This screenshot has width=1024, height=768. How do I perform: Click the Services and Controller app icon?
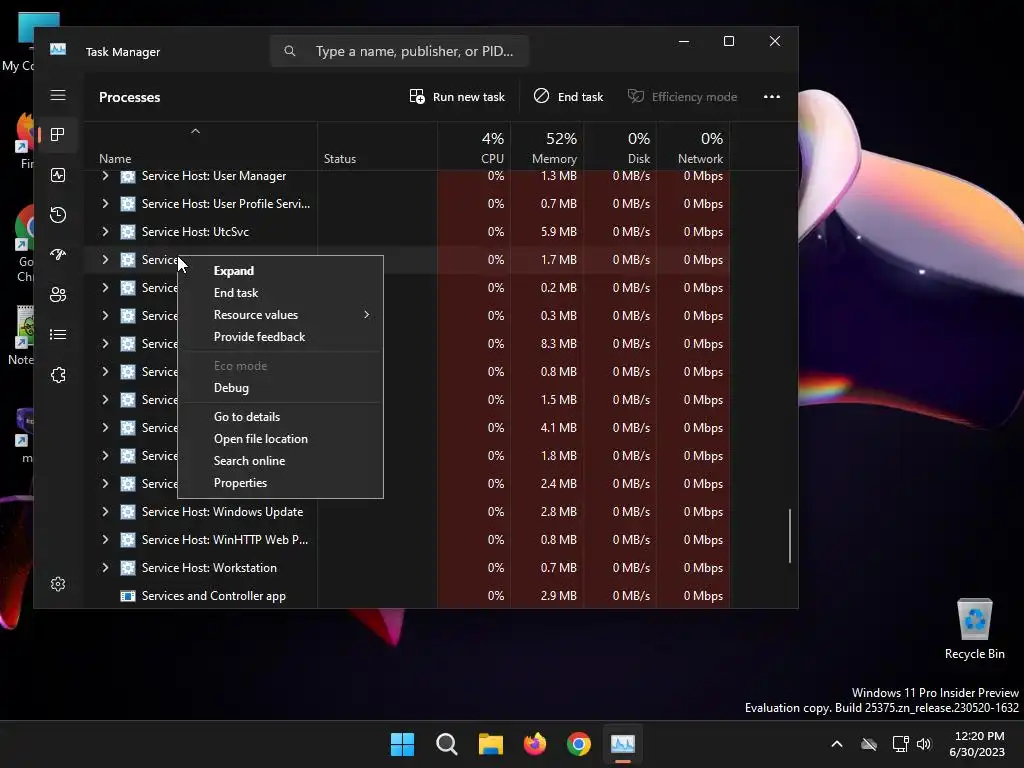coord(128,596)
